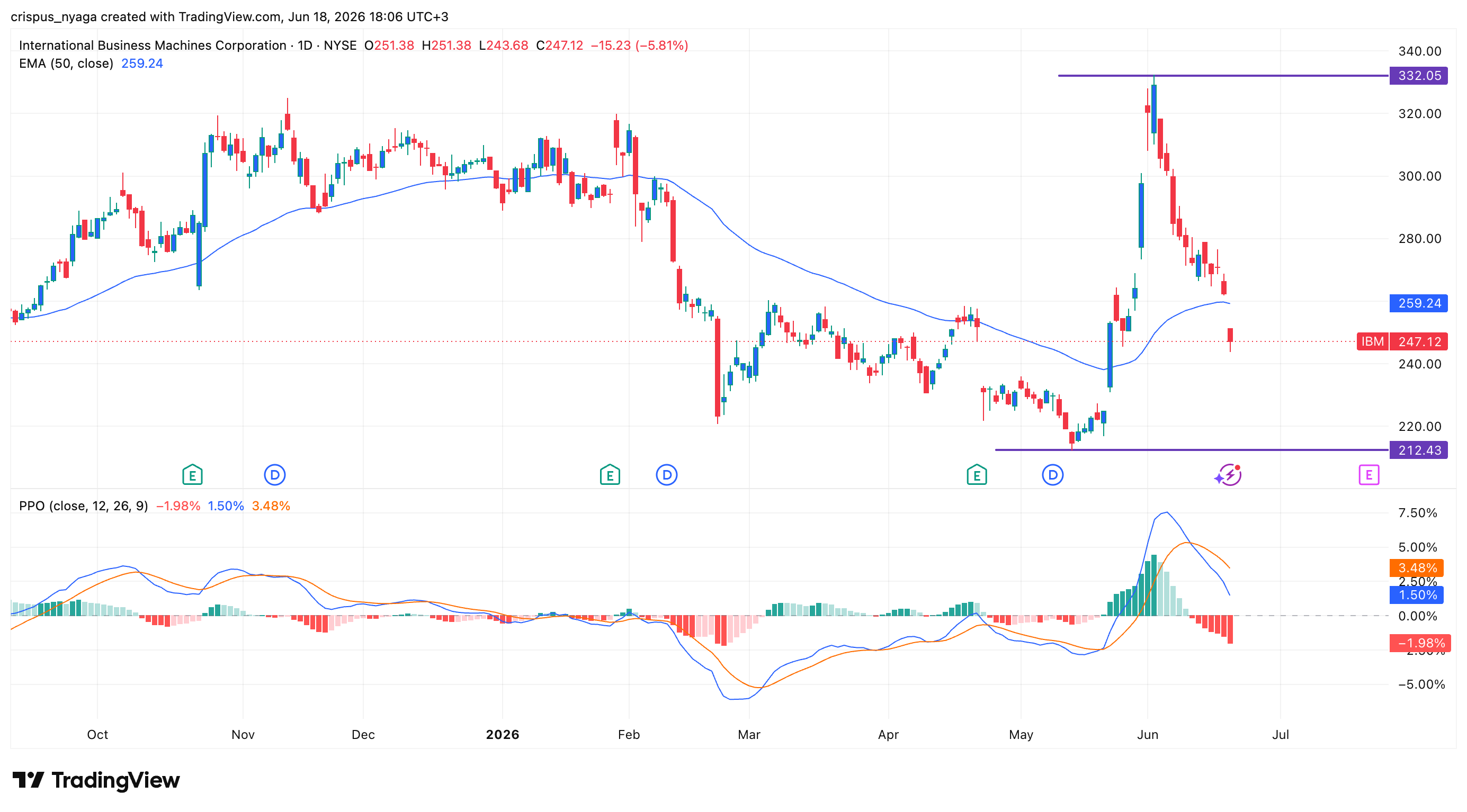The image size is (1467, 812).
Task: Click the green earnings E marker near late October
Action: pos(192,475)
